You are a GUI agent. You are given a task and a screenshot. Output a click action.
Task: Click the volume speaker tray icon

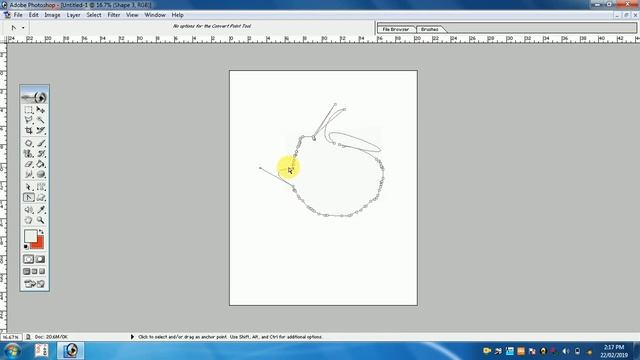point(566,351)
